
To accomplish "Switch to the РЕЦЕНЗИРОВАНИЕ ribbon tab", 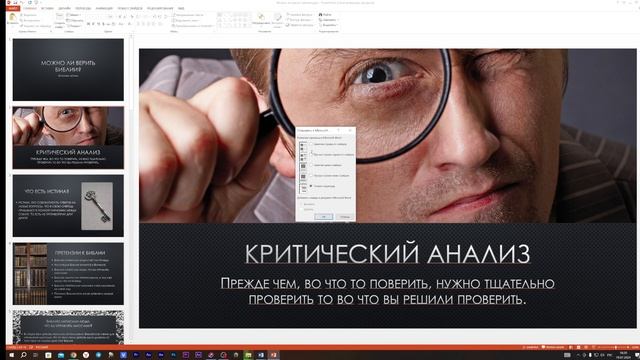I will pyautogui.click(x=160, y=8).
